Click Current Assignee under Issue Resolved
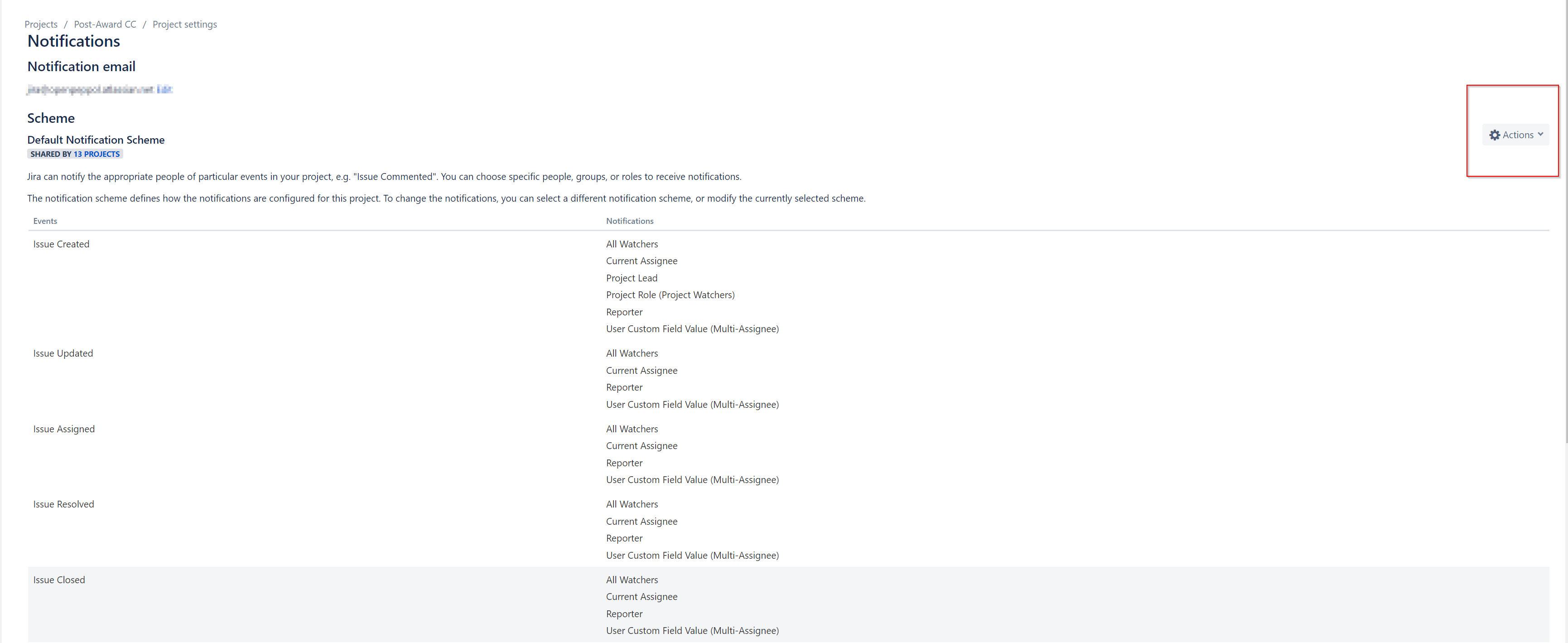The width and height of the screenshot is (1568, 643). click(642, 521)
